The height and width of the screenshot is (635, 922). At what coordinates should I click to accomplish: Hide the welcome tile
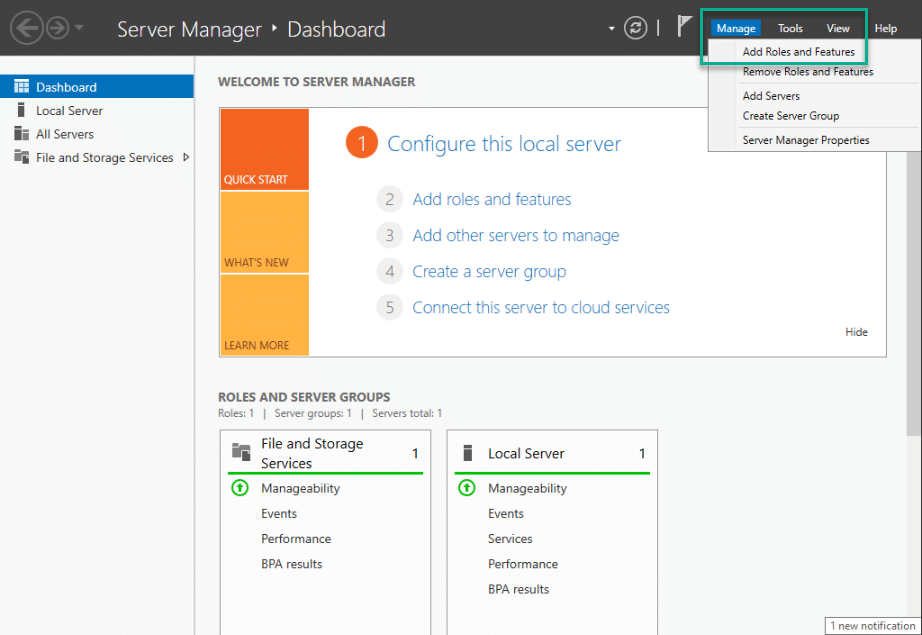(x=856, y=332)
